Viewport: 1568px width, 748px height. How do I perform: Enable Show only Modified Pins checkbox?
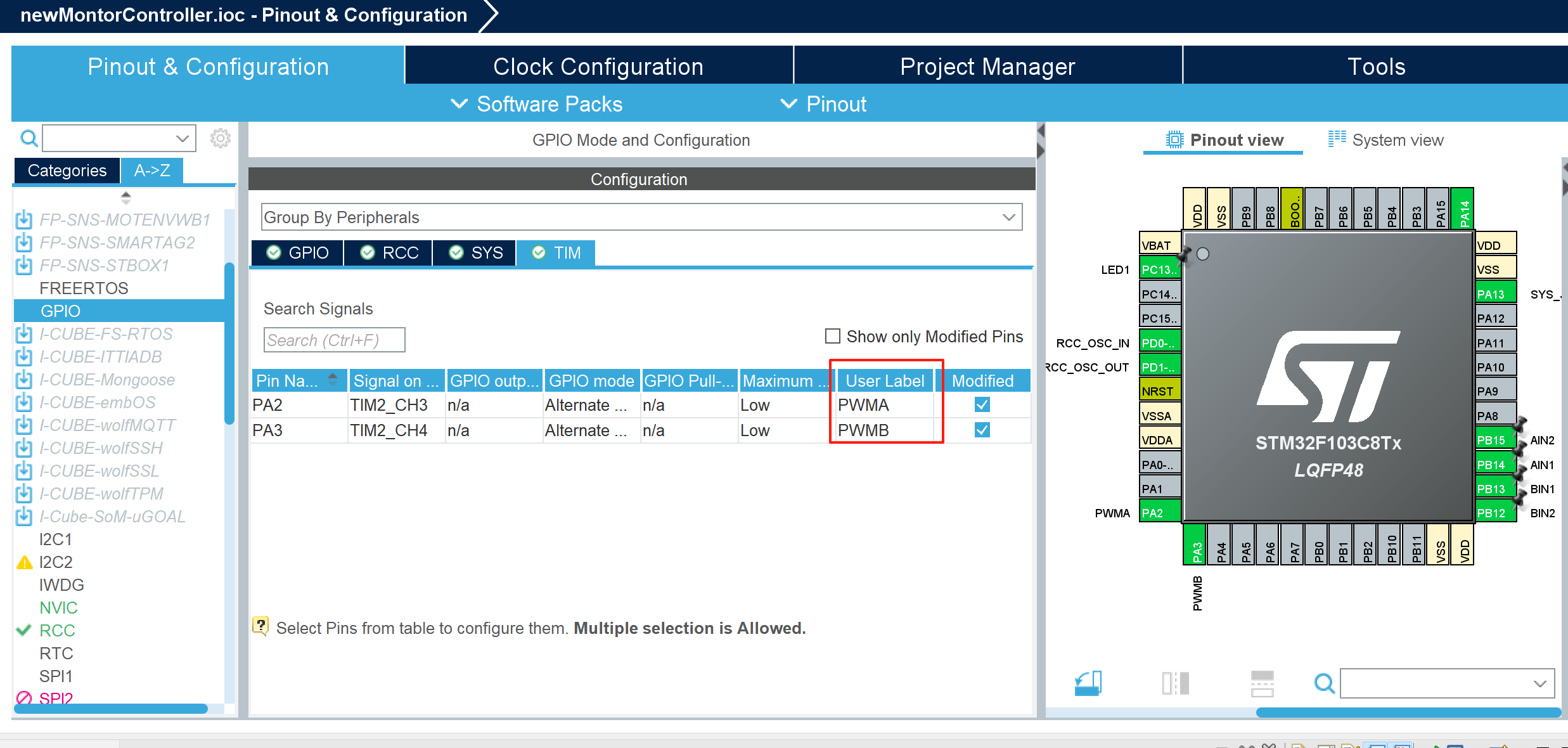833,336
